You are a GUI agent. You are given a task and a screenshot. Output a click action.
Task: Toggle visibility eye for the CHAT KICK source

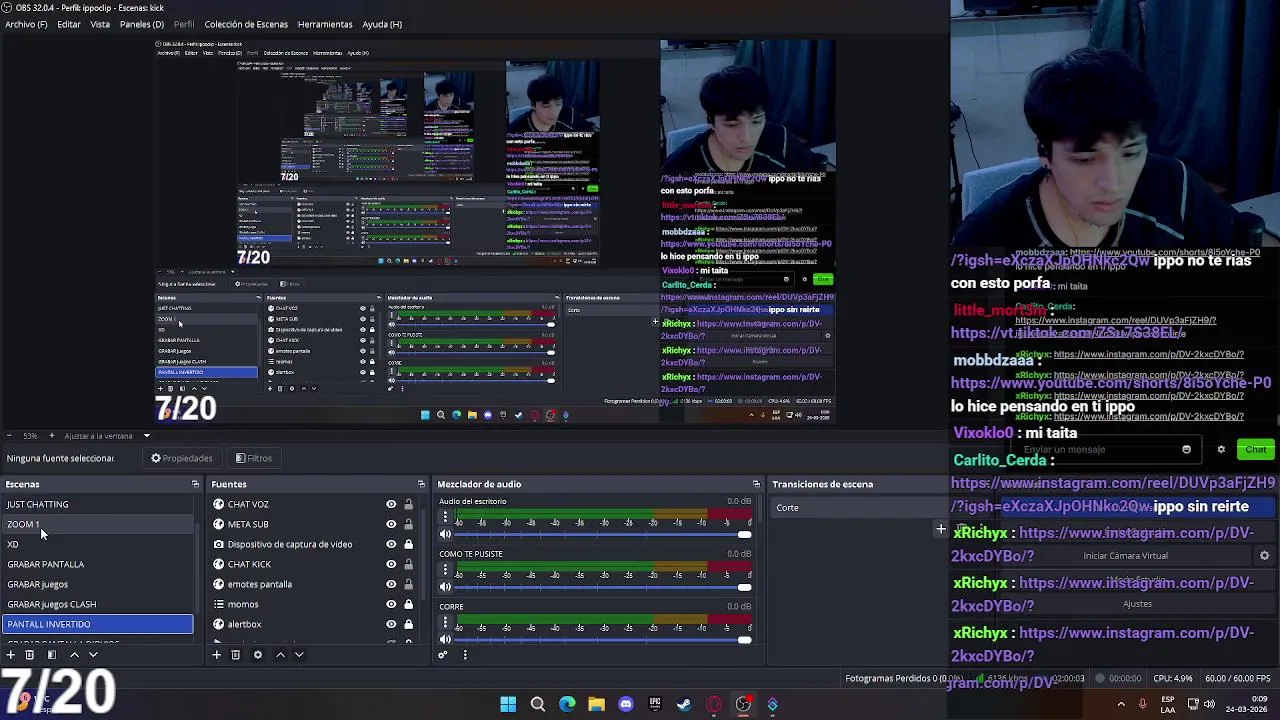pos(391,564)
